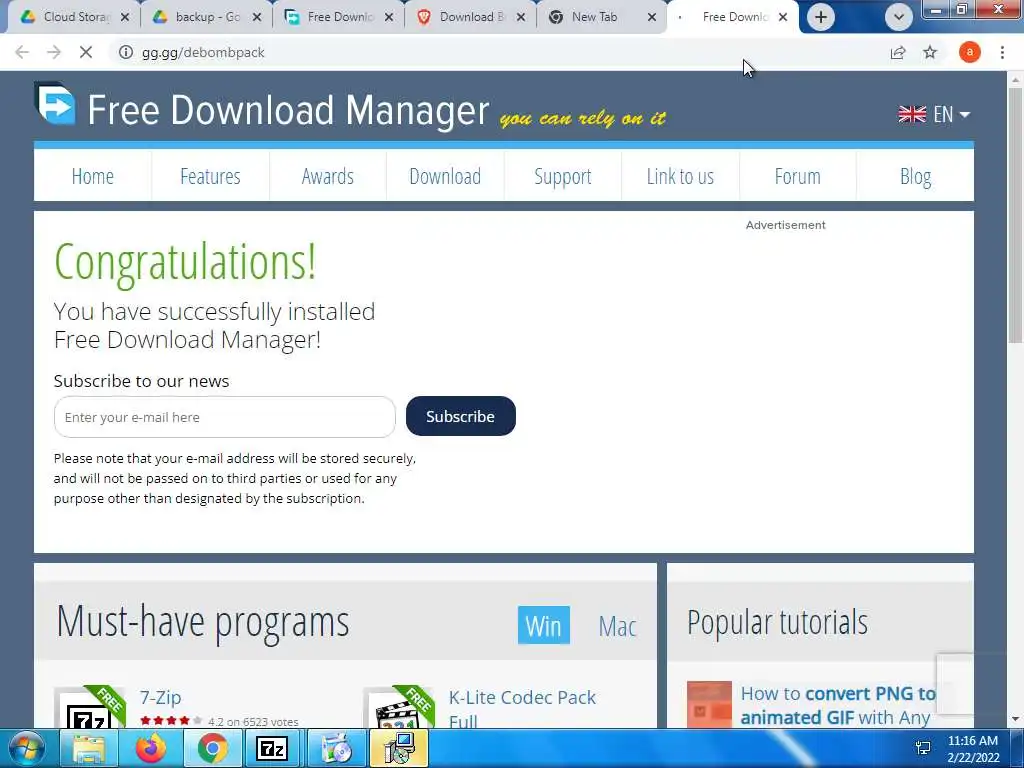Go back with the browser back arrow
Viewport: 1024px width, 768px height.
22,52
